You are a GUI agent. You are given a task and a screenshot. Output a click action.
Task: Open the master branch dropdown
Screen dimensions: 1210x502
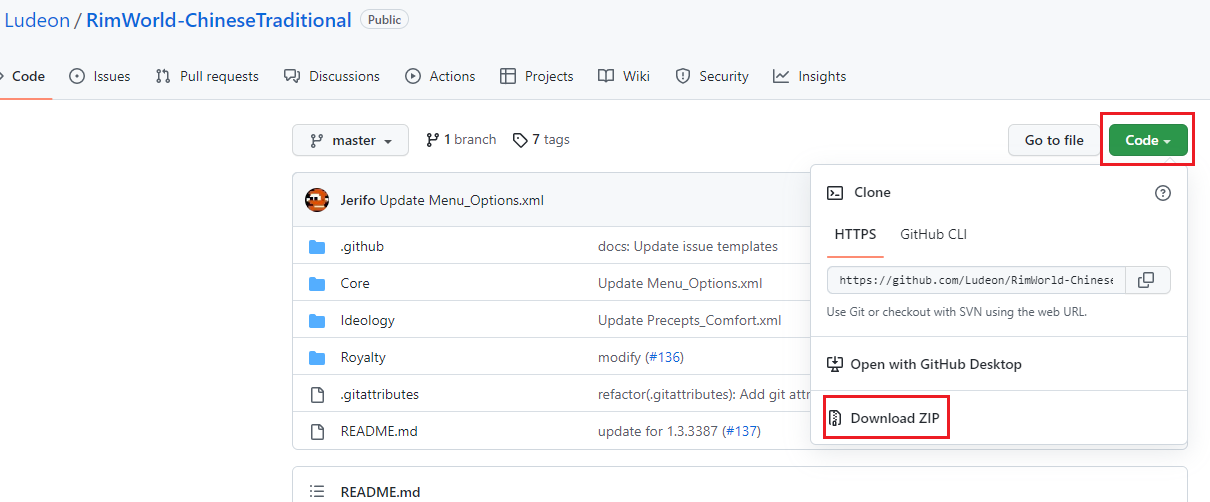coord(350,140)
